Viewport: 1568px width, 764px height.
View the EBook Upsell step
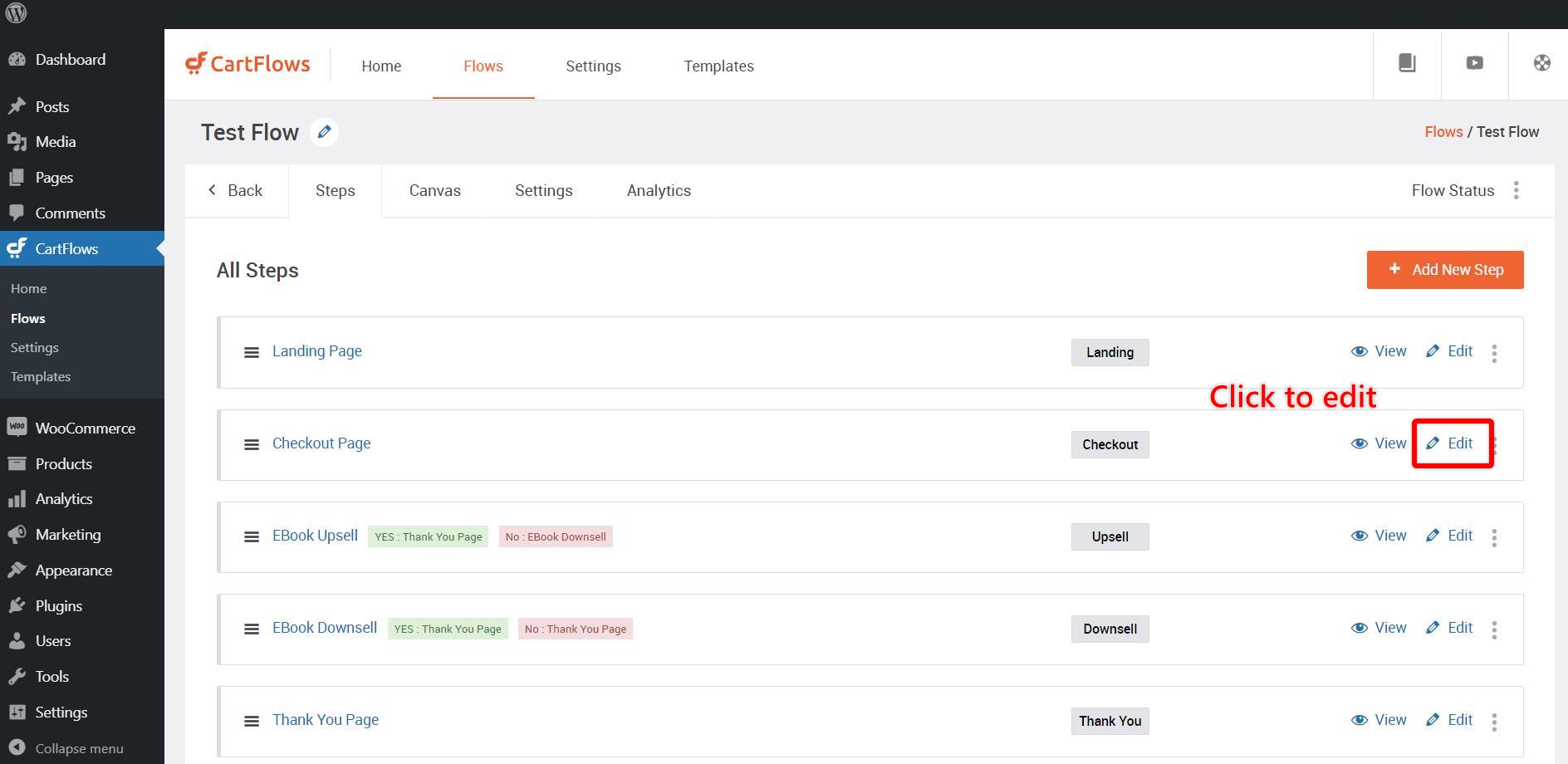point(1379,536)
